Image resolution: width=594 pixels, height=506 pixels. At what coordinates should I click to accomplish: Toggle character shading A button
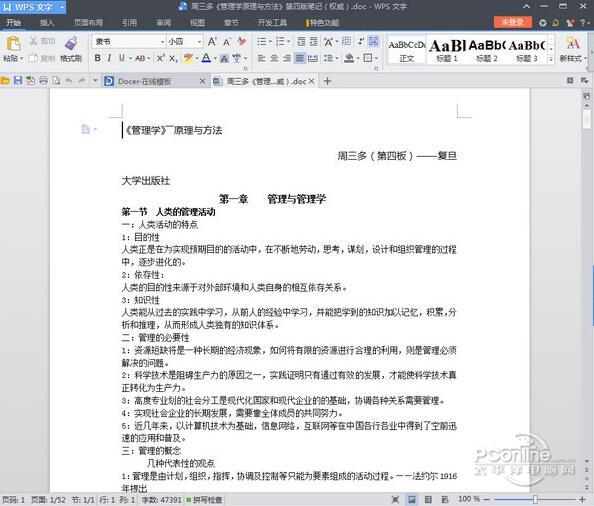coord(224,58)
